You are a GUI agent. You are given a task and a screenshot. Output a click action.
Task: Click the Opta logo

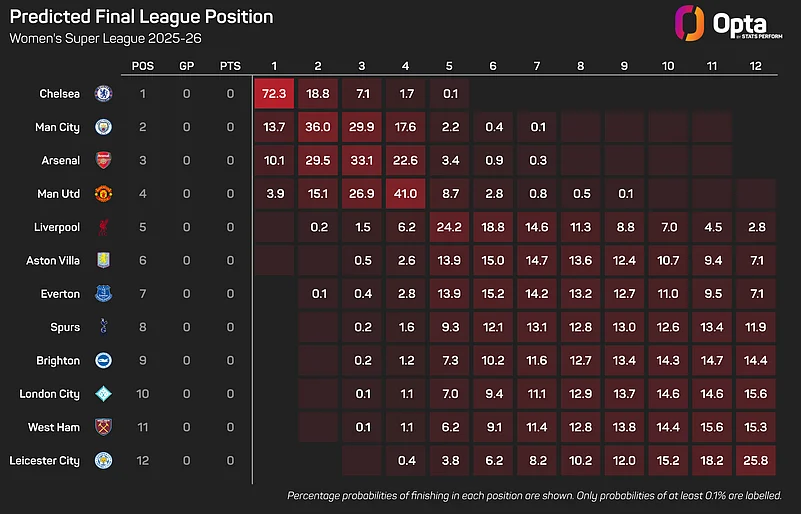[x=728, y=24]
